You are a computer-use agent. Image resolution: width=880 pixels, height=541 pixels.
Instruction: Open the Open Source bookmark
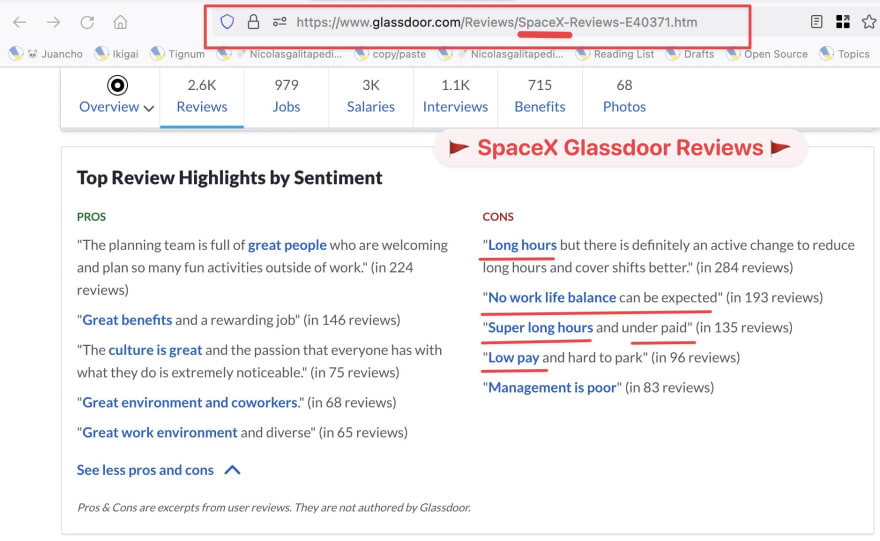click(767, 54)
